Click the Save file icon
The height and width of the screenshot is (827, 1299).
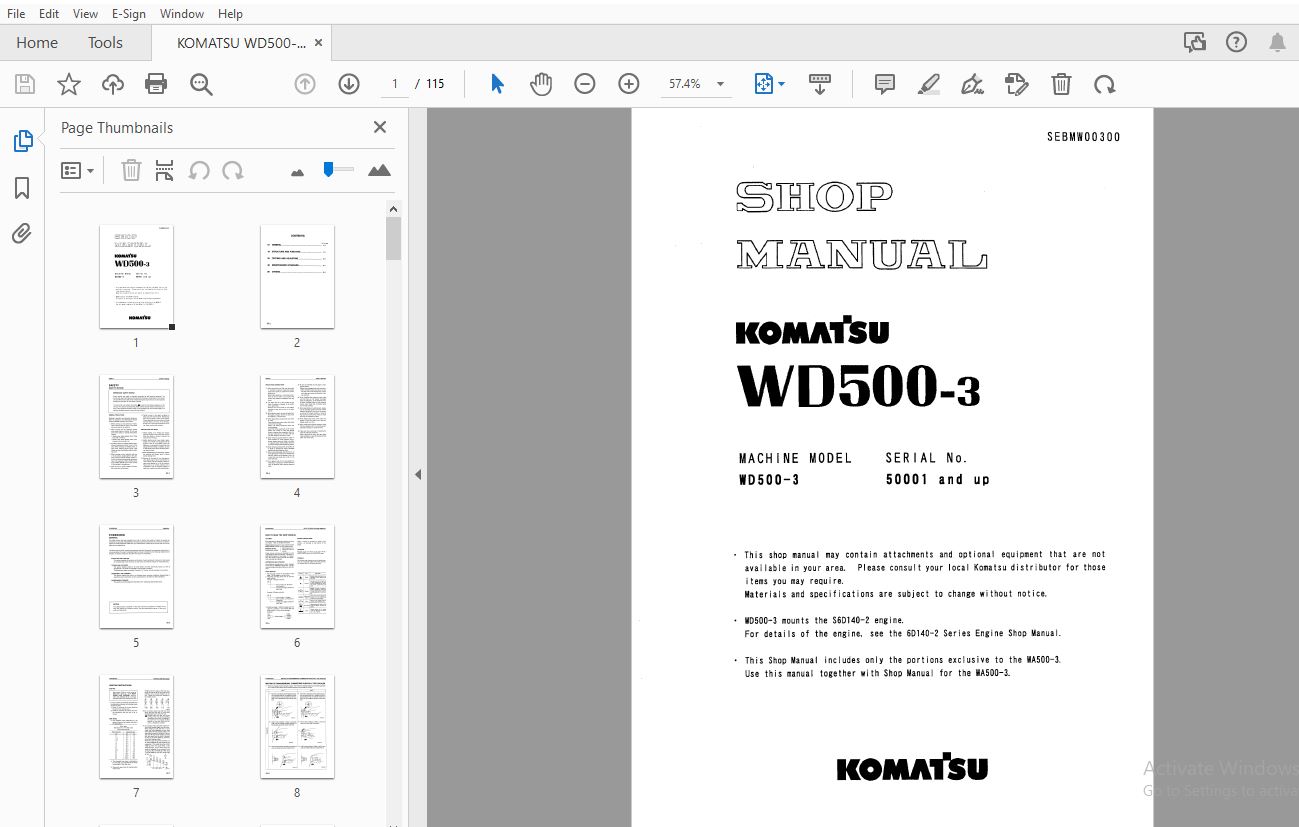(24, 84)
